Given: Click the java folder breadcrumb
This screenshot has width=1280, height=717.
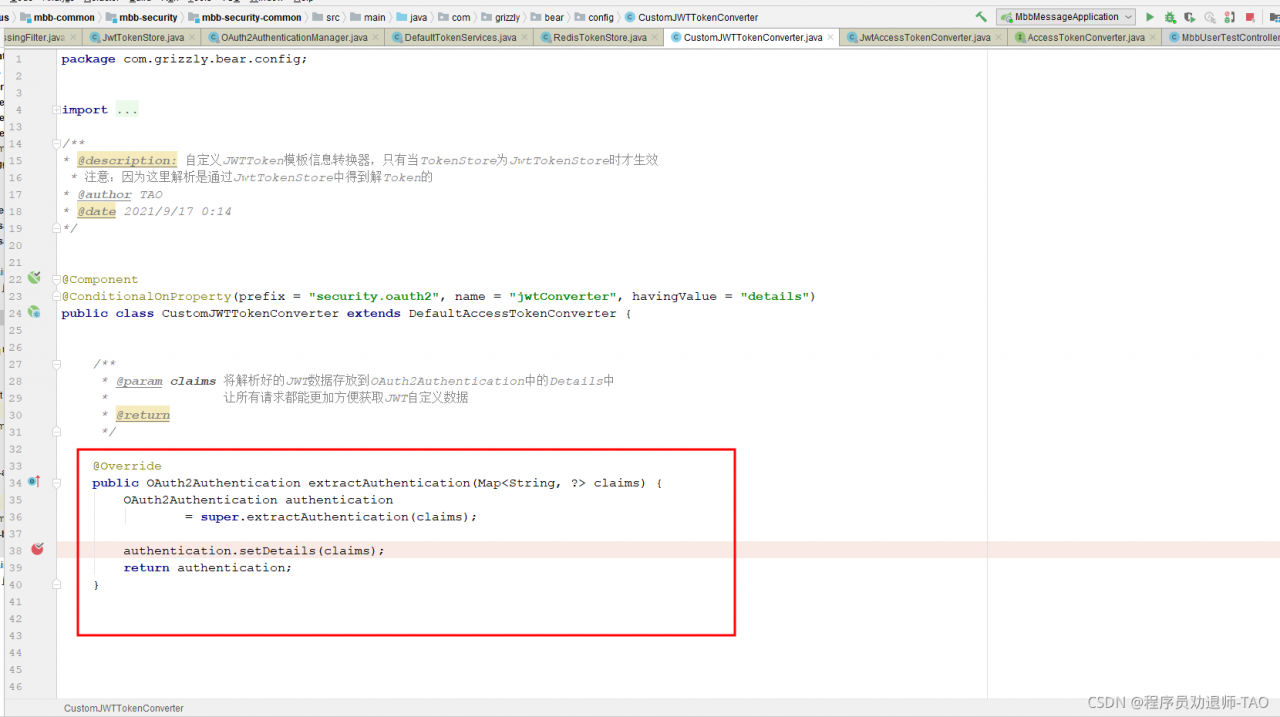Looking at the screenshot, I should point(411,17).
